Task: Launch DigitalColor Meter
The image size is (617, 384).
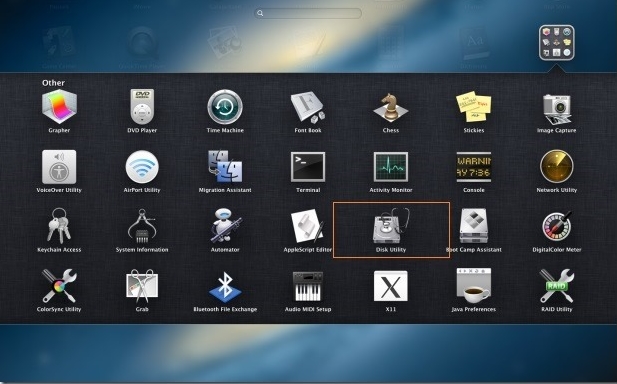Action: pos(556,226)
